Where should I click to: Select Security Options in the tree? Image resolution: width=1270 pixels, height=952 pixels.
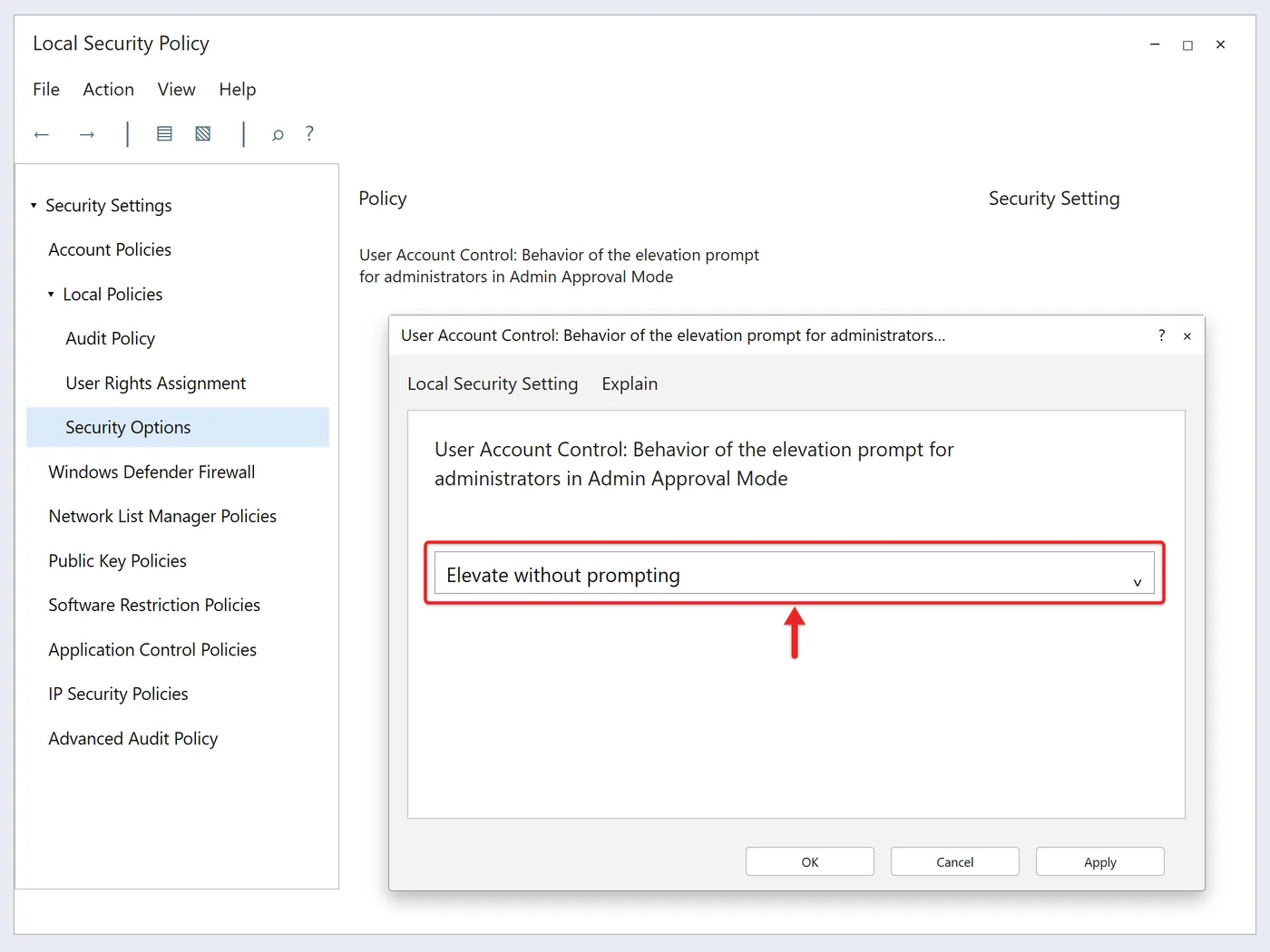tap(178, 427)
